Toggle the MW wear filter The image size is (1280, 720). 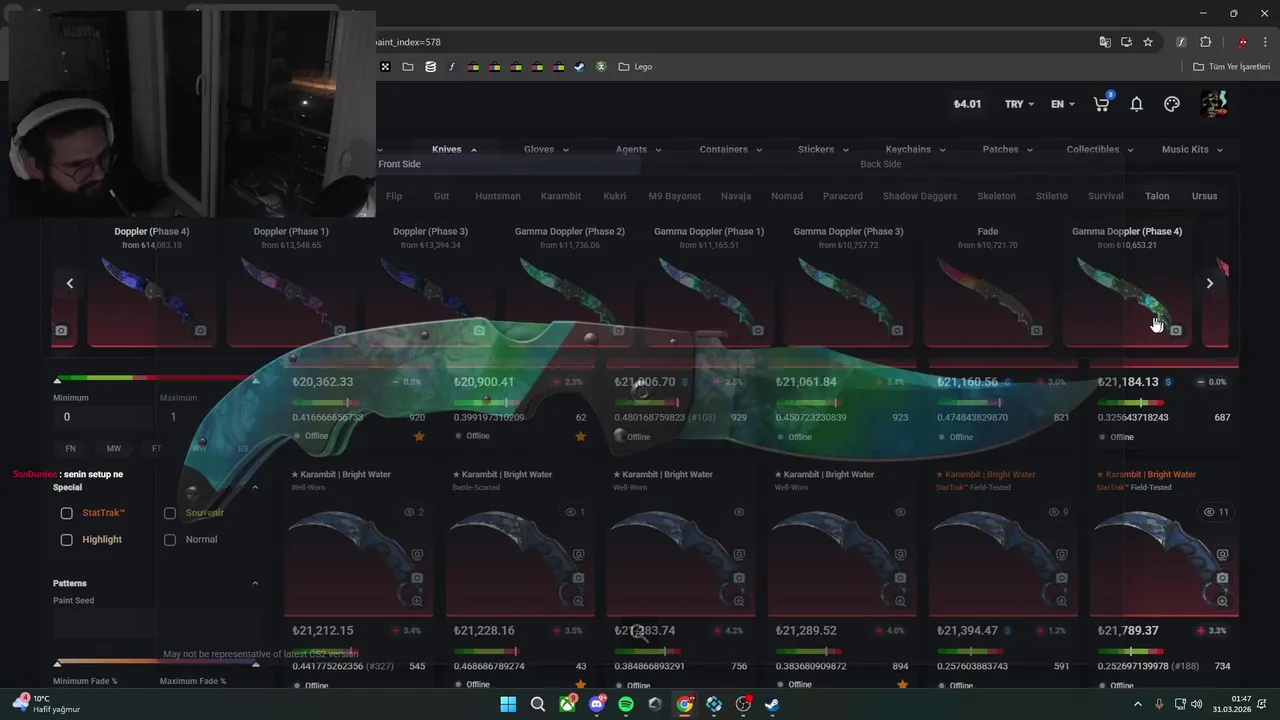click(114, 449)
